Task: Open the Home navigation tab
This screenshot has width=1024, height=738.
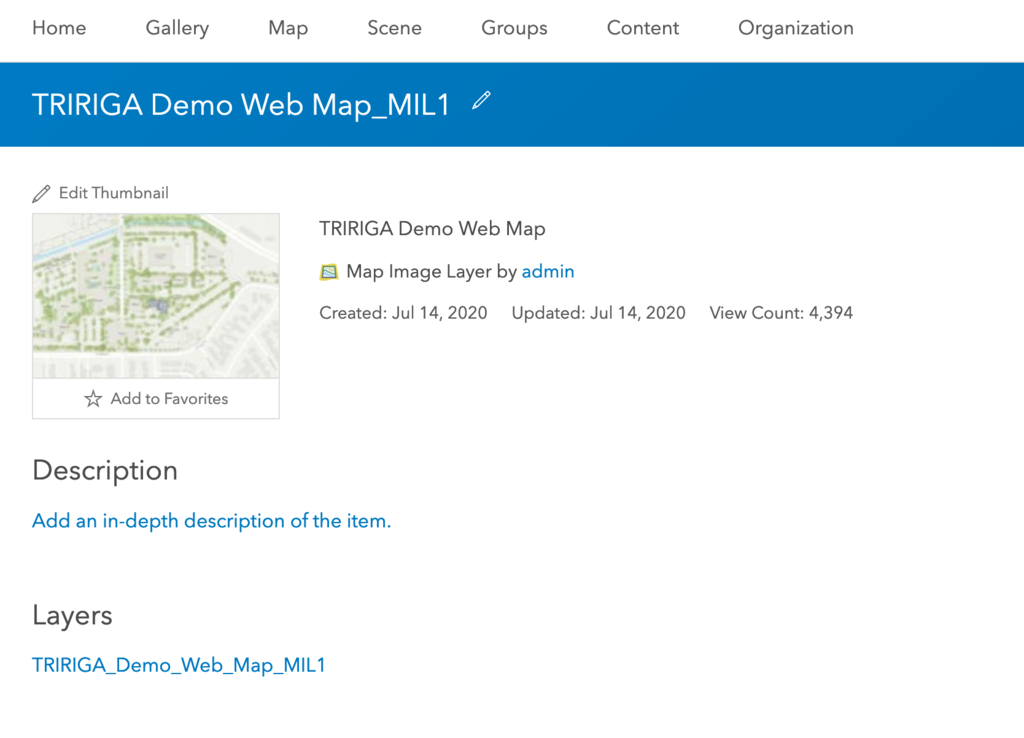Action: [x=59, y=28]
